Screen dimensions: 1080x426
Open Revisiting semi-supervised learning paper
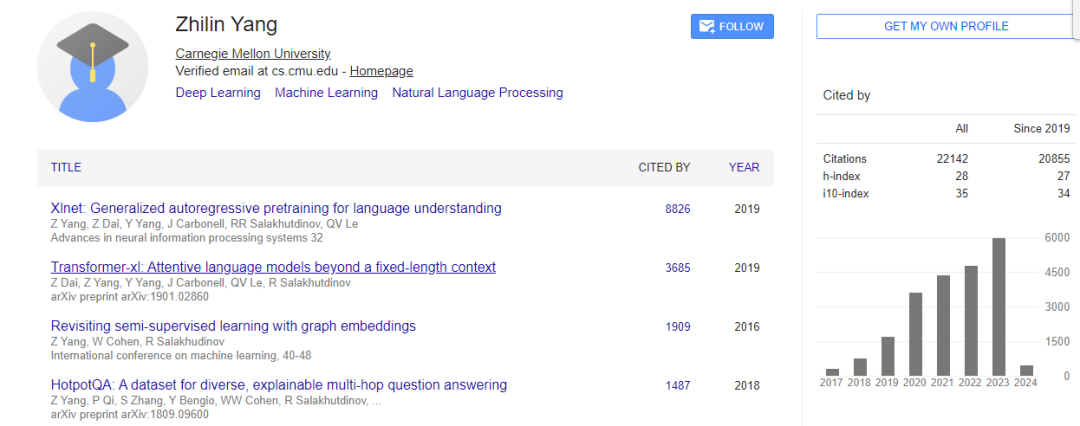click(233, 326)
